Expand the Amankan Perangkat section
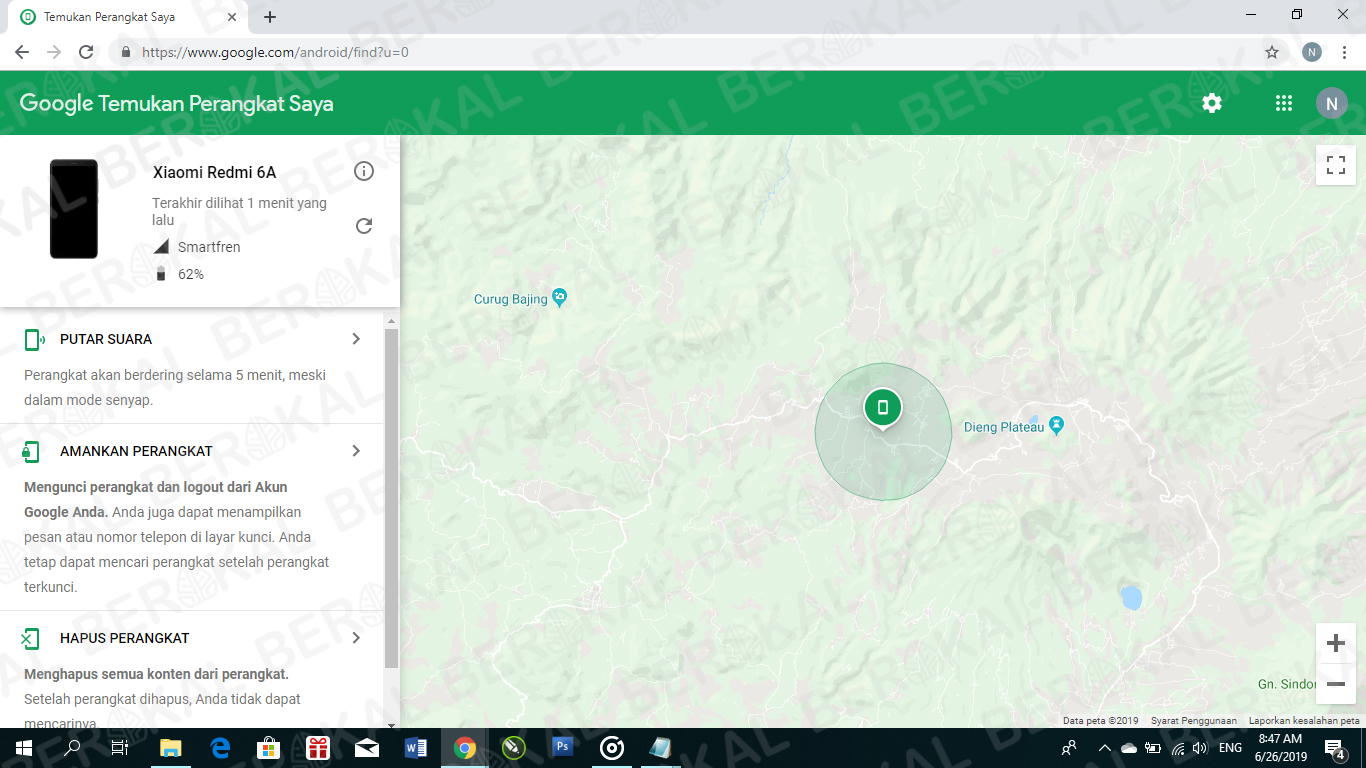Image resolution: width=1366 pixels, height=768 pixels. (356, 451)
